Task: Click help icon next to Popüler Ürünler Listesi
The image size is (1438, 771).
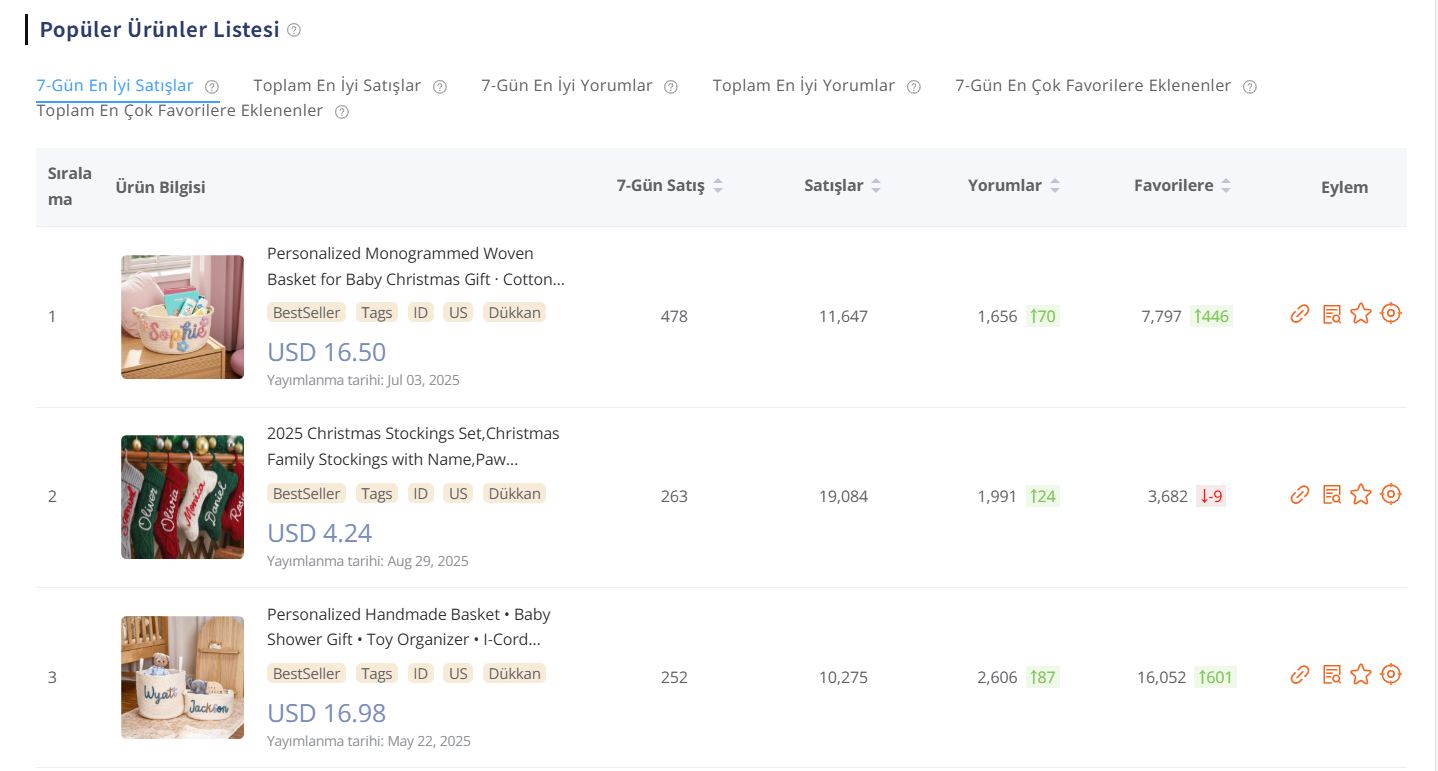Action: (293, 31)
